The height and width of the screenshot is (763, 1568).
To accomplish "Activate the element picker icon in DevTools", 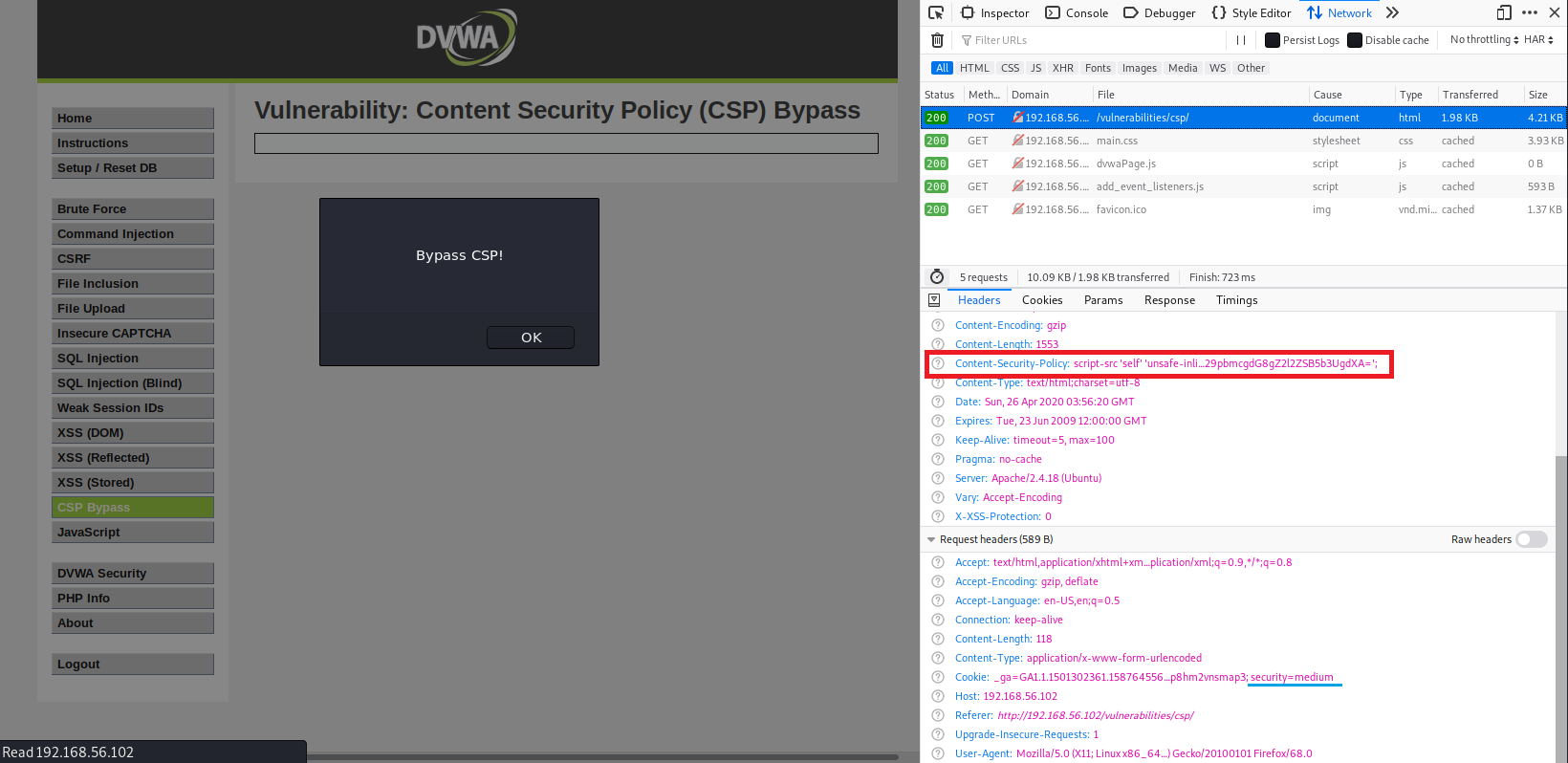I will click(936, 12).
